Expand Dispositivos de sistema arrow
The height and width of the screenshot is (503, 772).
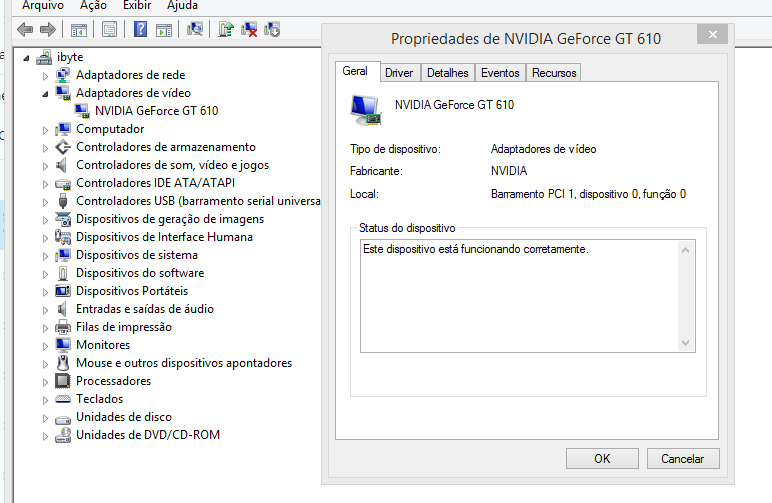(x=45, y=256)
